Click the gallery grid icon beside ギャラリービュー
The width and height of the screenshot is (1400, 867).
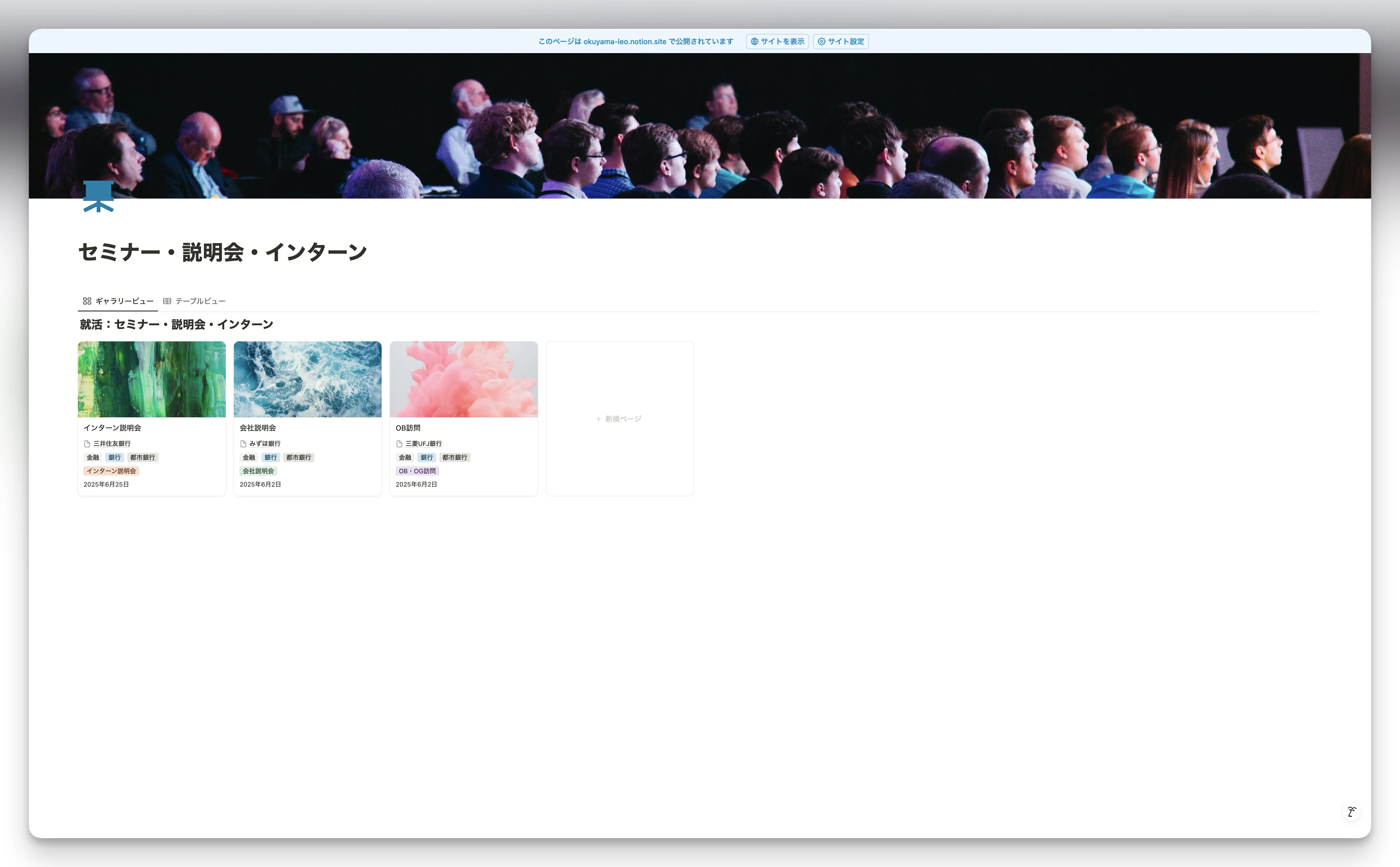pos(87,300)
